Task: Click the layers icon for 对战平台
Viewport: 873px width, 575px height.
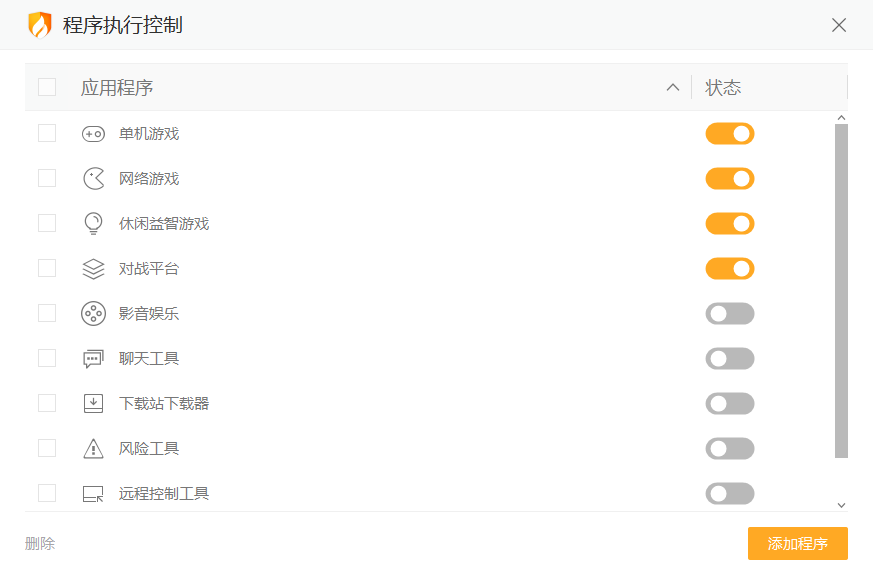Action: coord(93,269)
